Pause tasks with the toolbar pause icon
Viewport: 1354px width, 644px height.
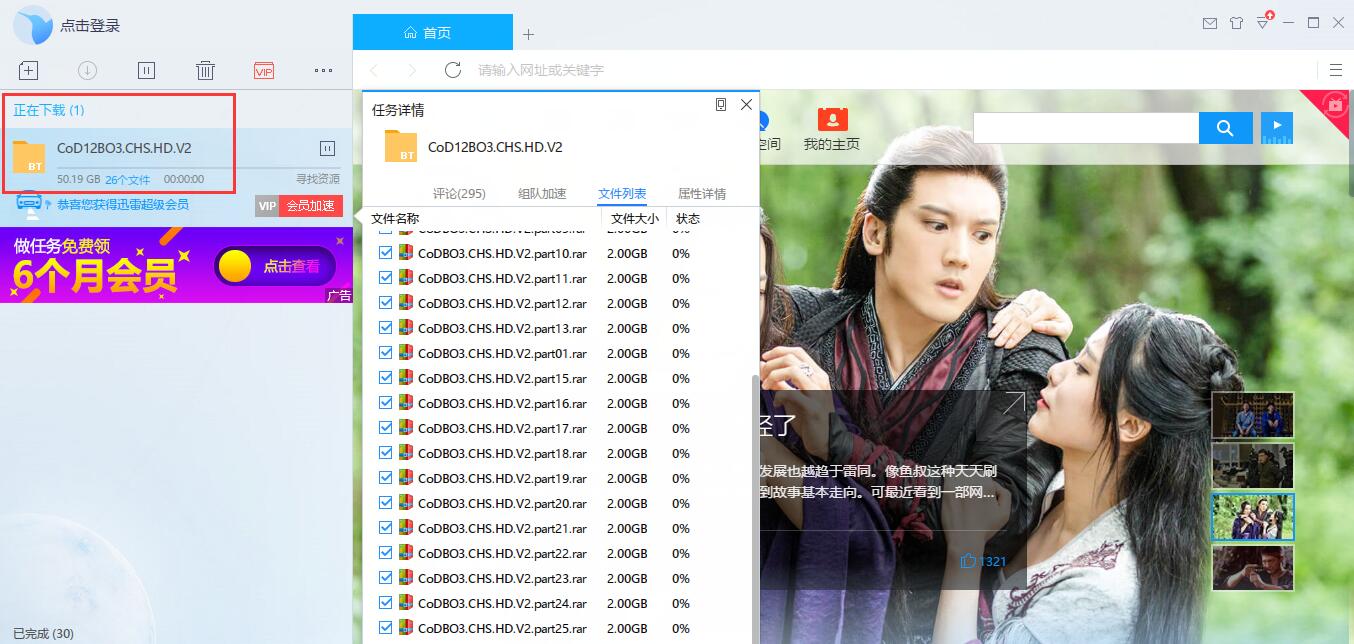[146, 70]
